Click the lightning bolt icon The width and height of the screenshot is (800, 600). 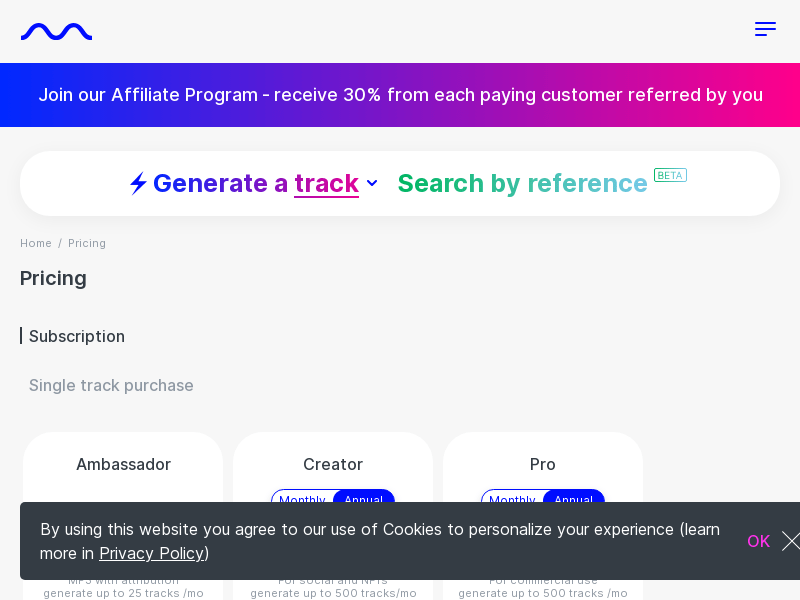pos(138,183)
